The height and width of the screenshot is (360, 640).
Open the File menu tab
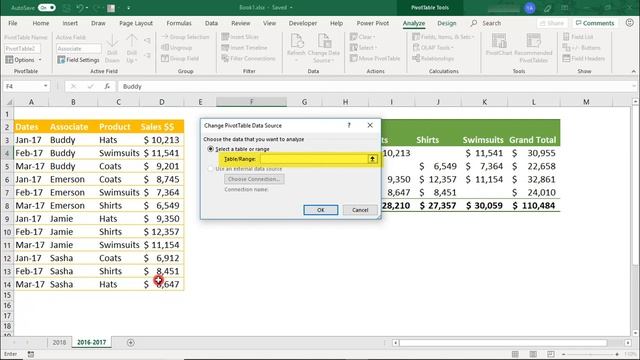point(13,23)
